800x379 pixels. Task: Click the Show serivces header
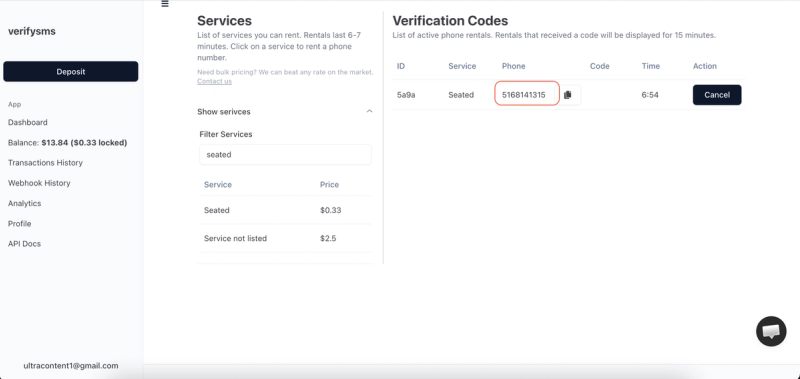(224, 112)
